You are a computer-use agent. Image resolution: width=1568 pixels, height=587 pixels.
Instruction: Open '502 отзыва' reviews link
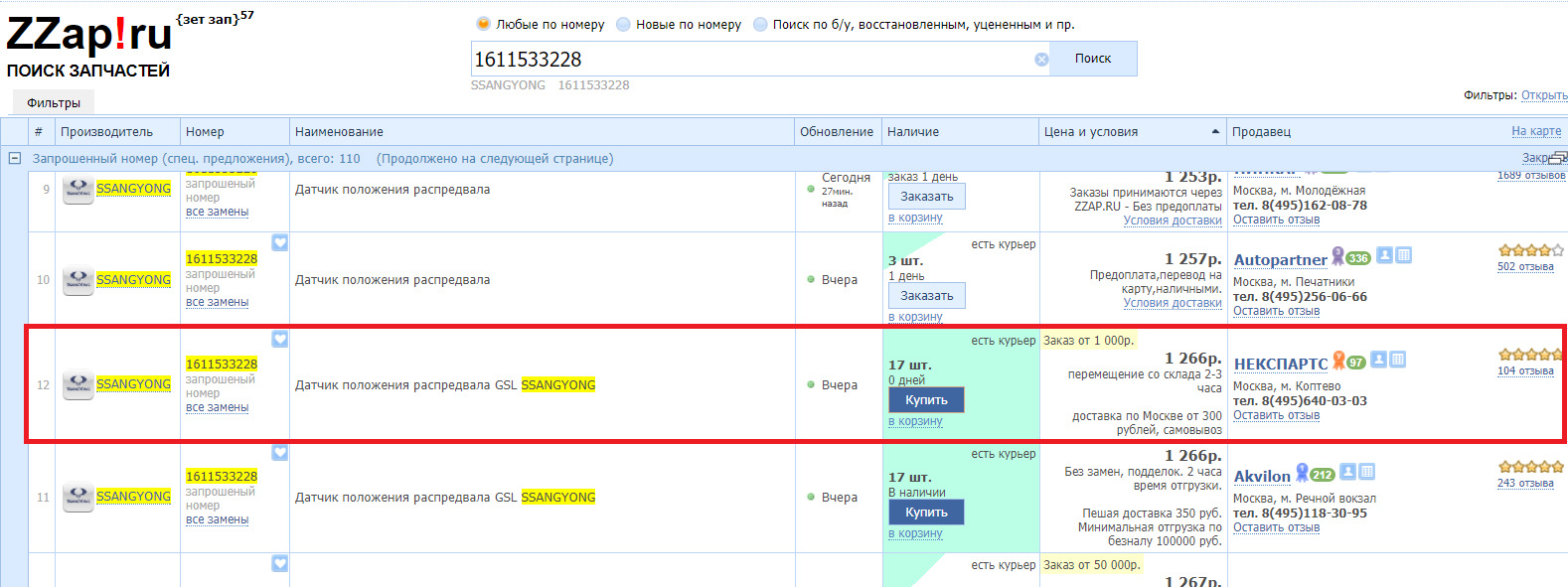(1525, 266)
